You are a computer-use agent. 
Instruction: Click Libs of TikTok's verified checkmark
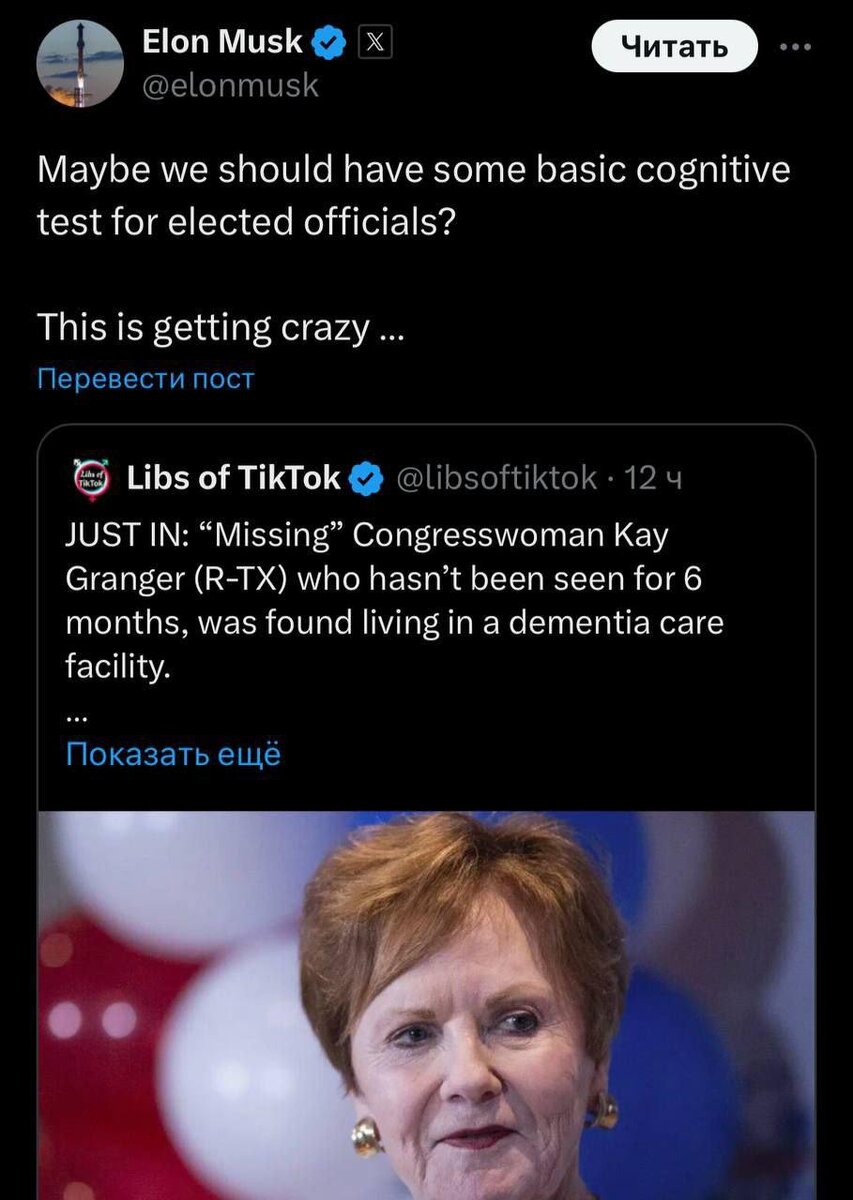[366, 478]
